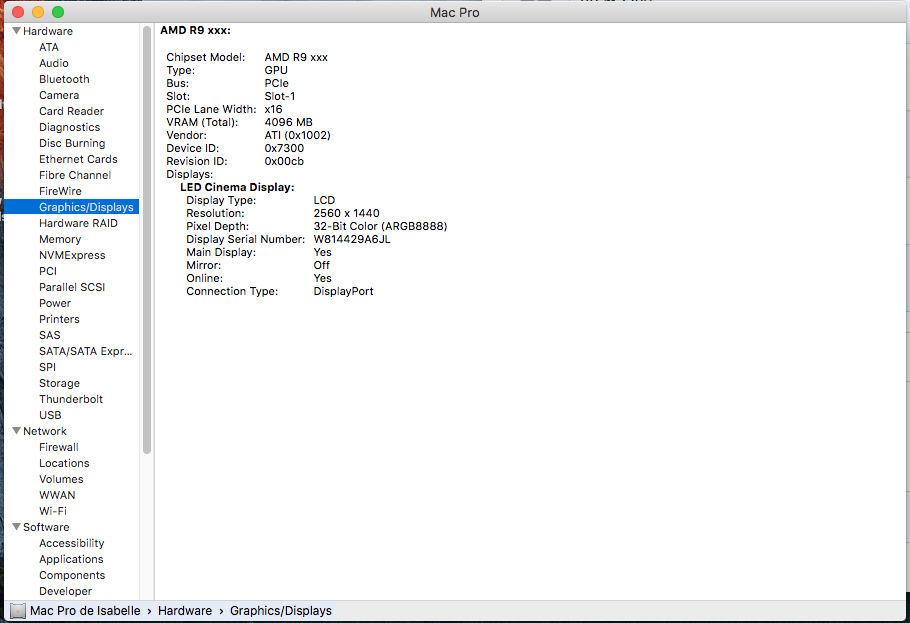Select Components under Software

click(x=72, y=575)
